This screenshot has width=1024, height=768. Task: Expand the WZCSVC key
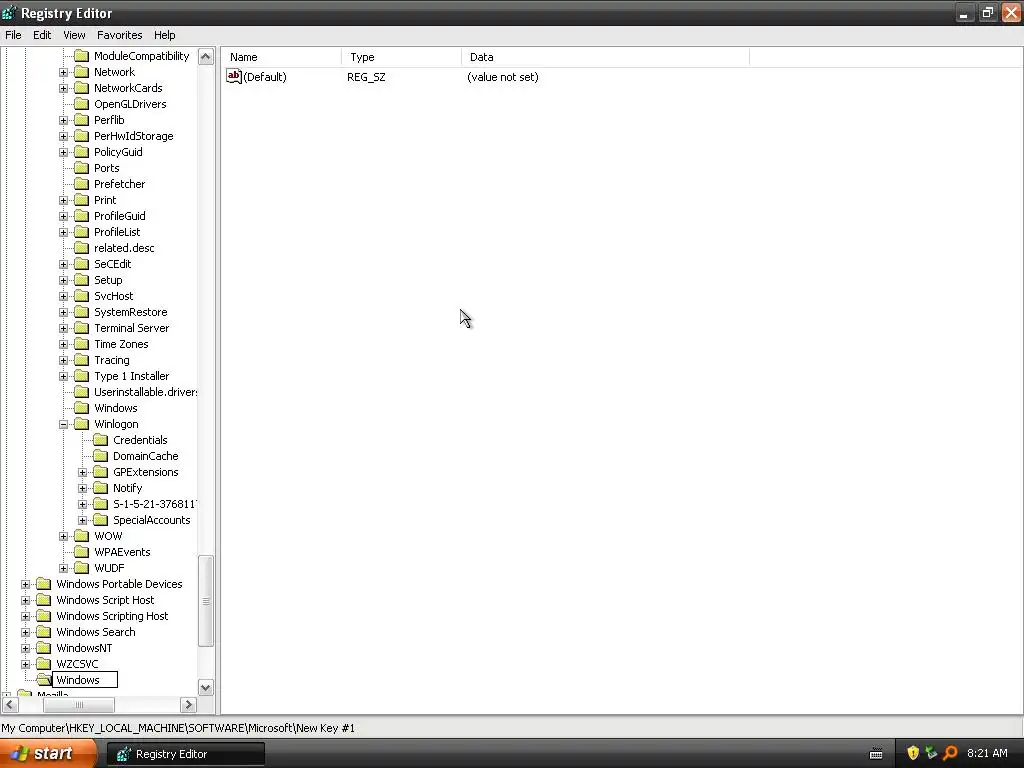25,664
